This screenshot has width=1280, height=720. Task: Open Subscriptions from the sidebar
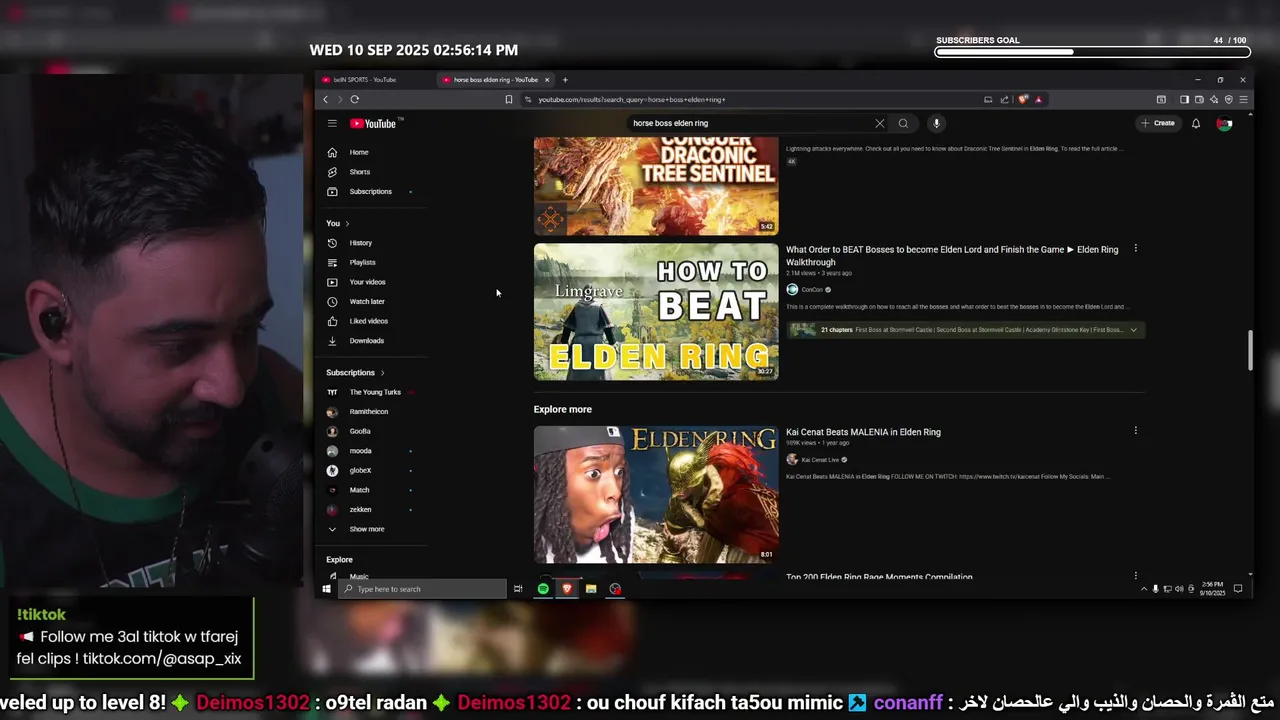click(370, 191)
